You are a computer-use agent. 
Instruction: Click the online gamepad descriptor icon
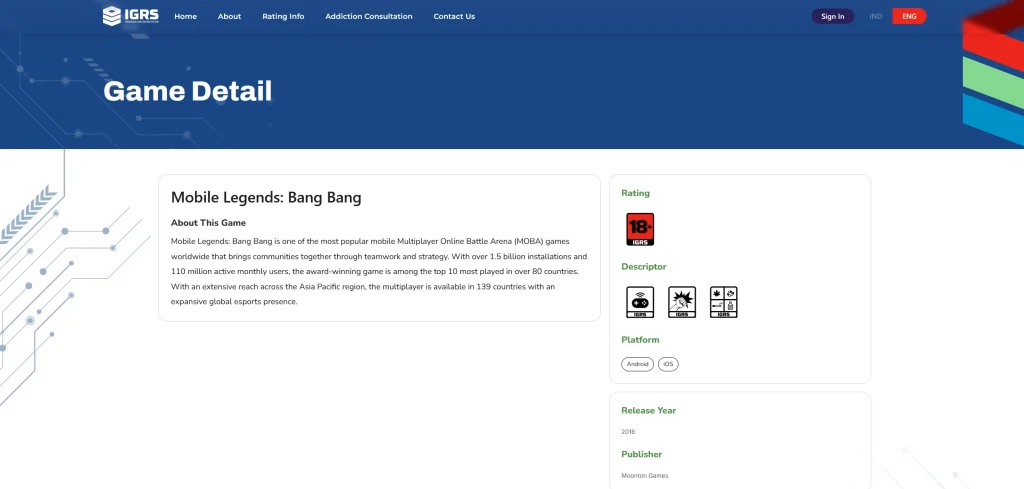(x=640, y=302)
